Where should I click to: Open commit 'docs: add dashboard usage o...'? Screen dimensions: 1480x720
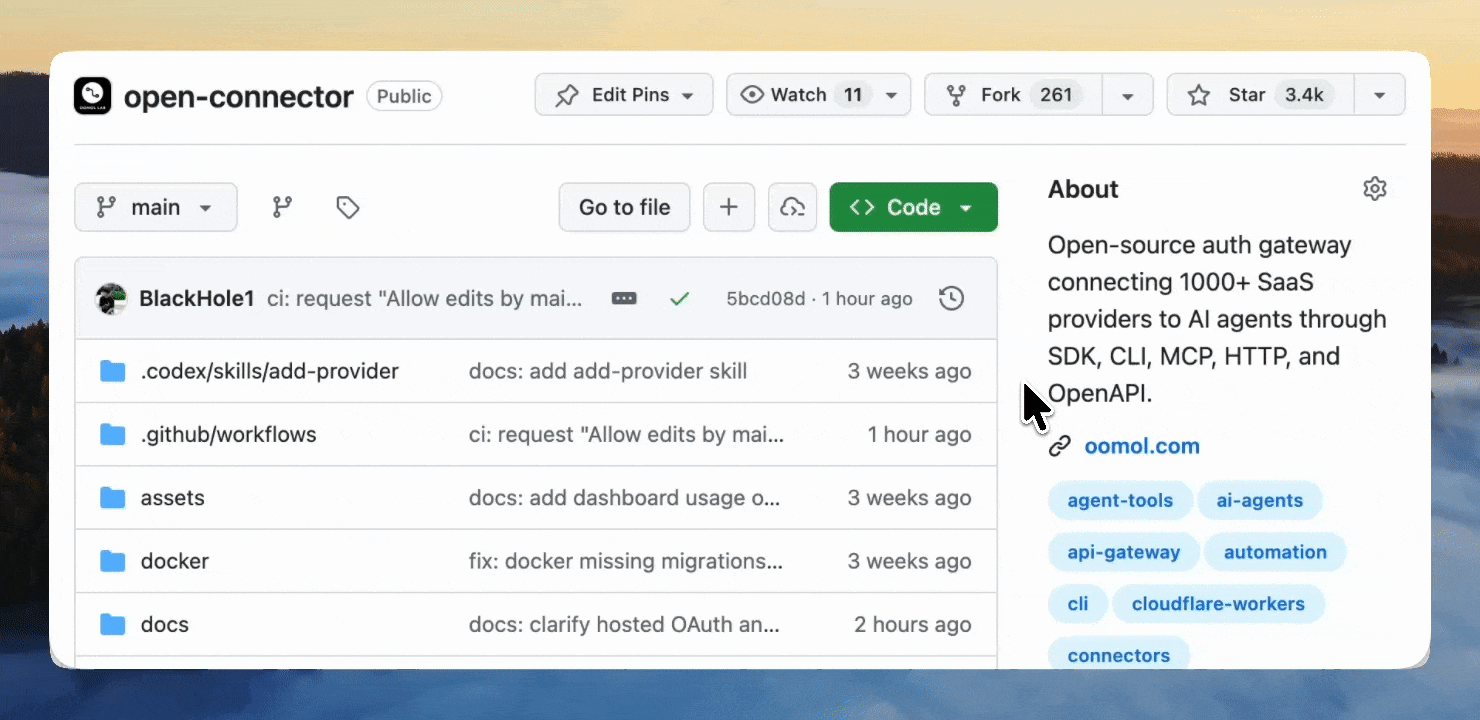point(624,498)
